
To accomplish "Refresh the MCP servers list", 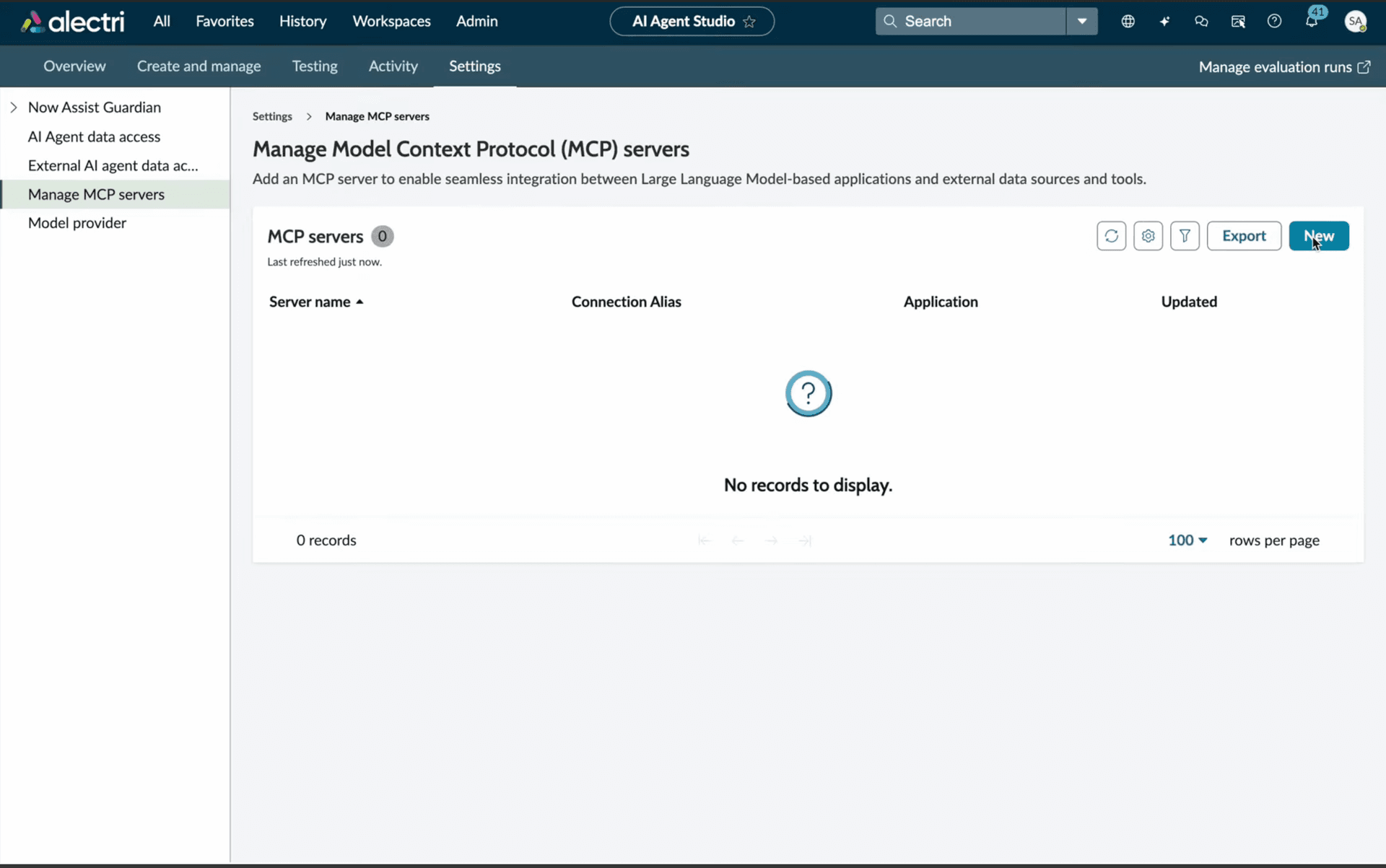I will pos(1111,236).
